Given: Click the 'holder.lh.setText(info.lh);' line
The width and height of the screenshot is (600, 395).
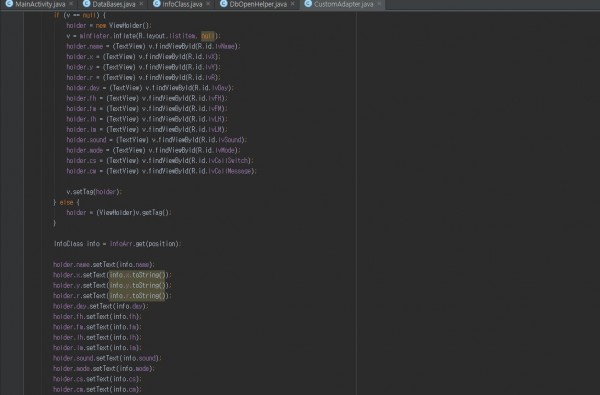Looking at the screenshot, I should (98, 337).
